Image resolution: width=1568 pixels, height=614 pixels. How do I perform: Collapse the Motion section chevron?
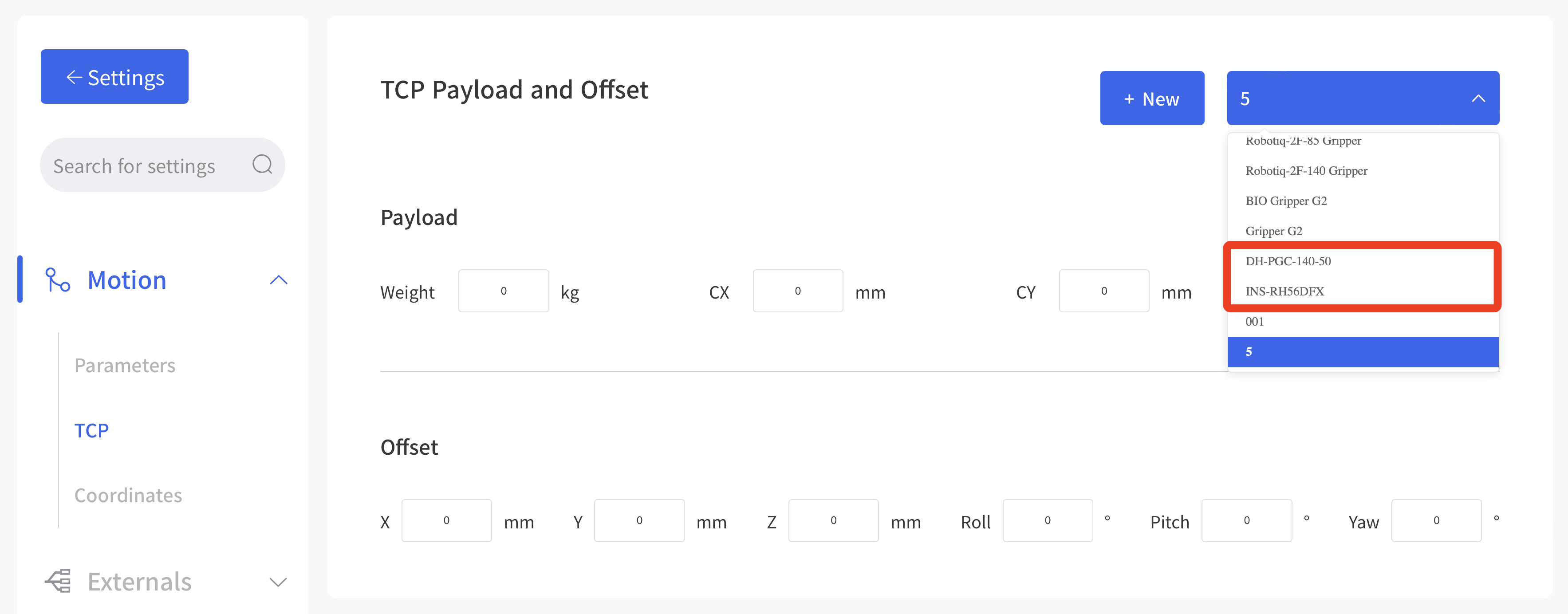(278, 280)
